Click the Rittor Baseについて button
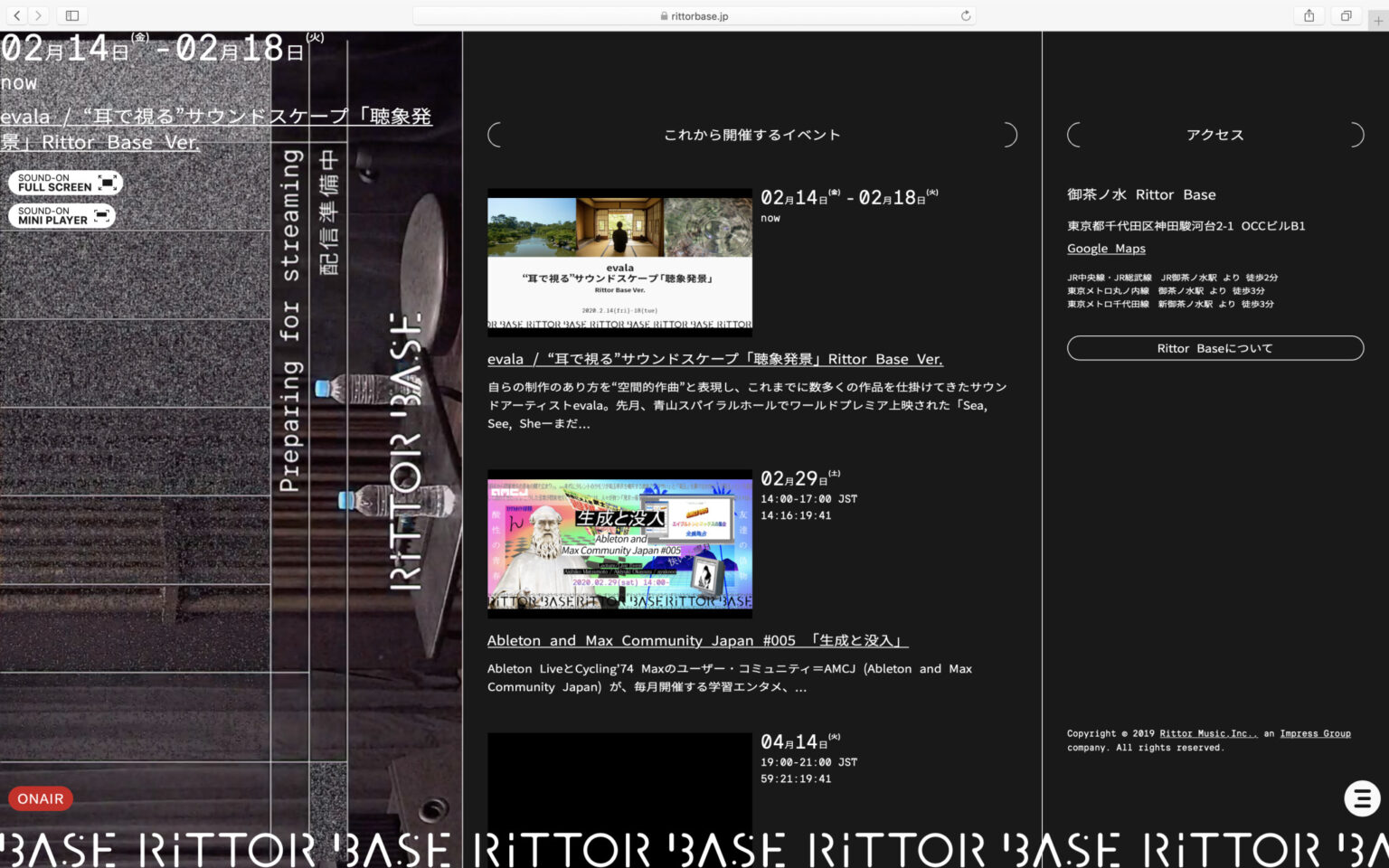 click(x=1215, y=347)
